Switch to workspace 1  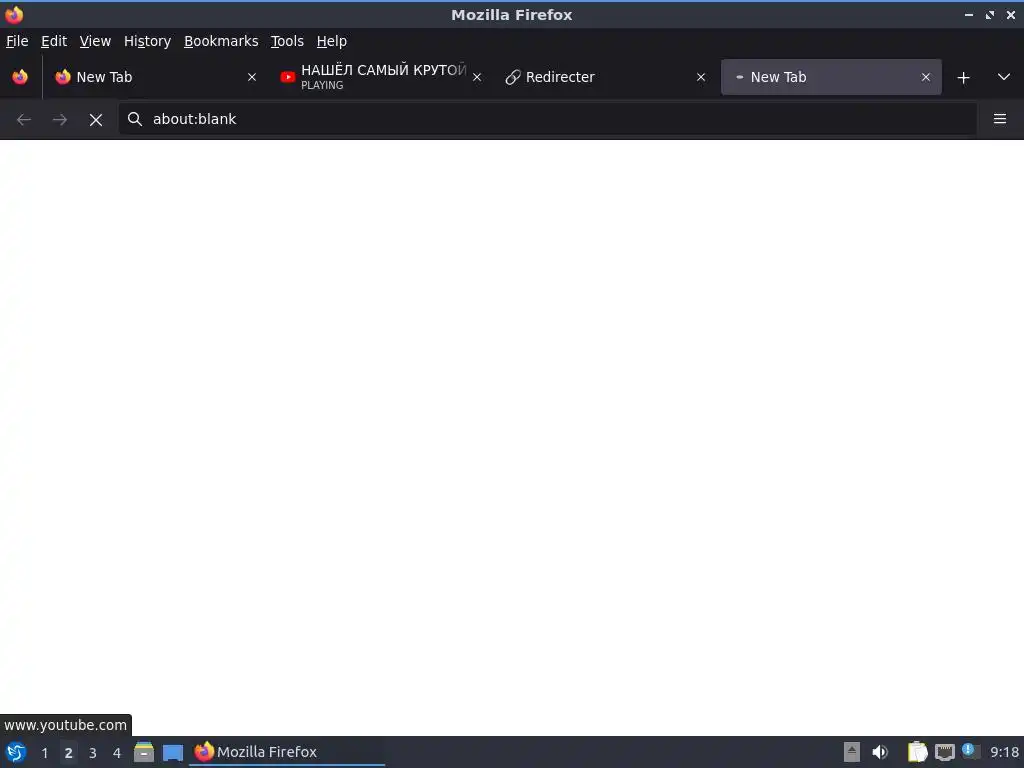coord(45,753)
